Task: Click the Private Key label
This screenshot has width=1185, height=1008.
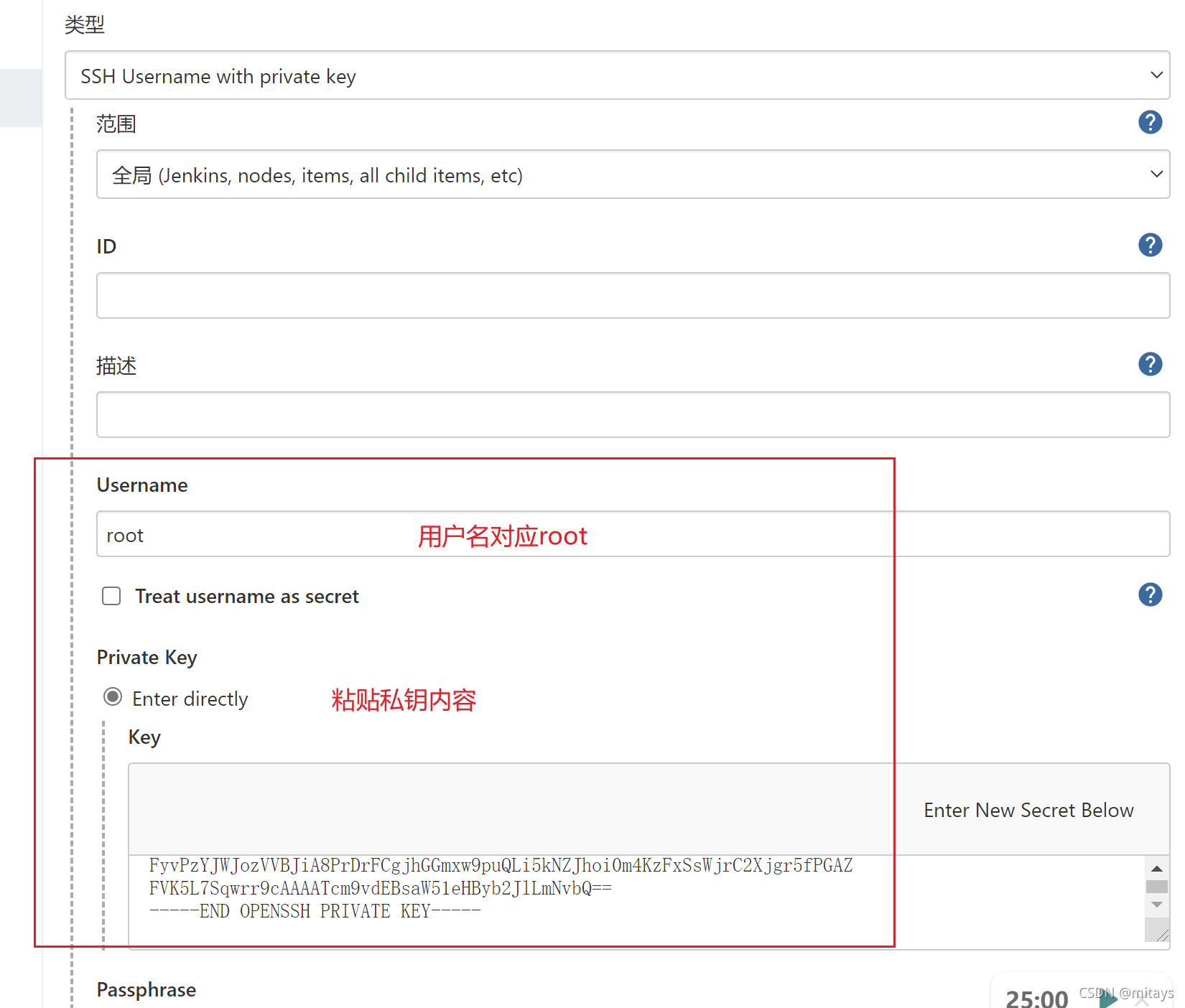Action: point(147,658)
